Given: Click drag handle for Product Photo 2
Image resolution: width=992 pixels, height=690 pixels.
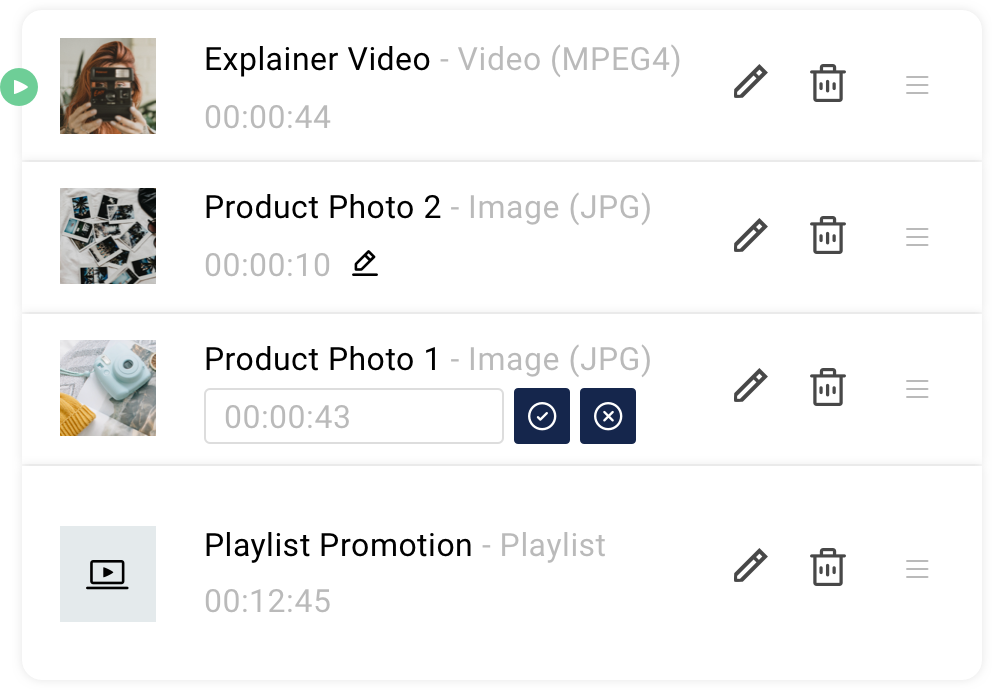Looking at the screenshot, I should (x=917, y=238).
